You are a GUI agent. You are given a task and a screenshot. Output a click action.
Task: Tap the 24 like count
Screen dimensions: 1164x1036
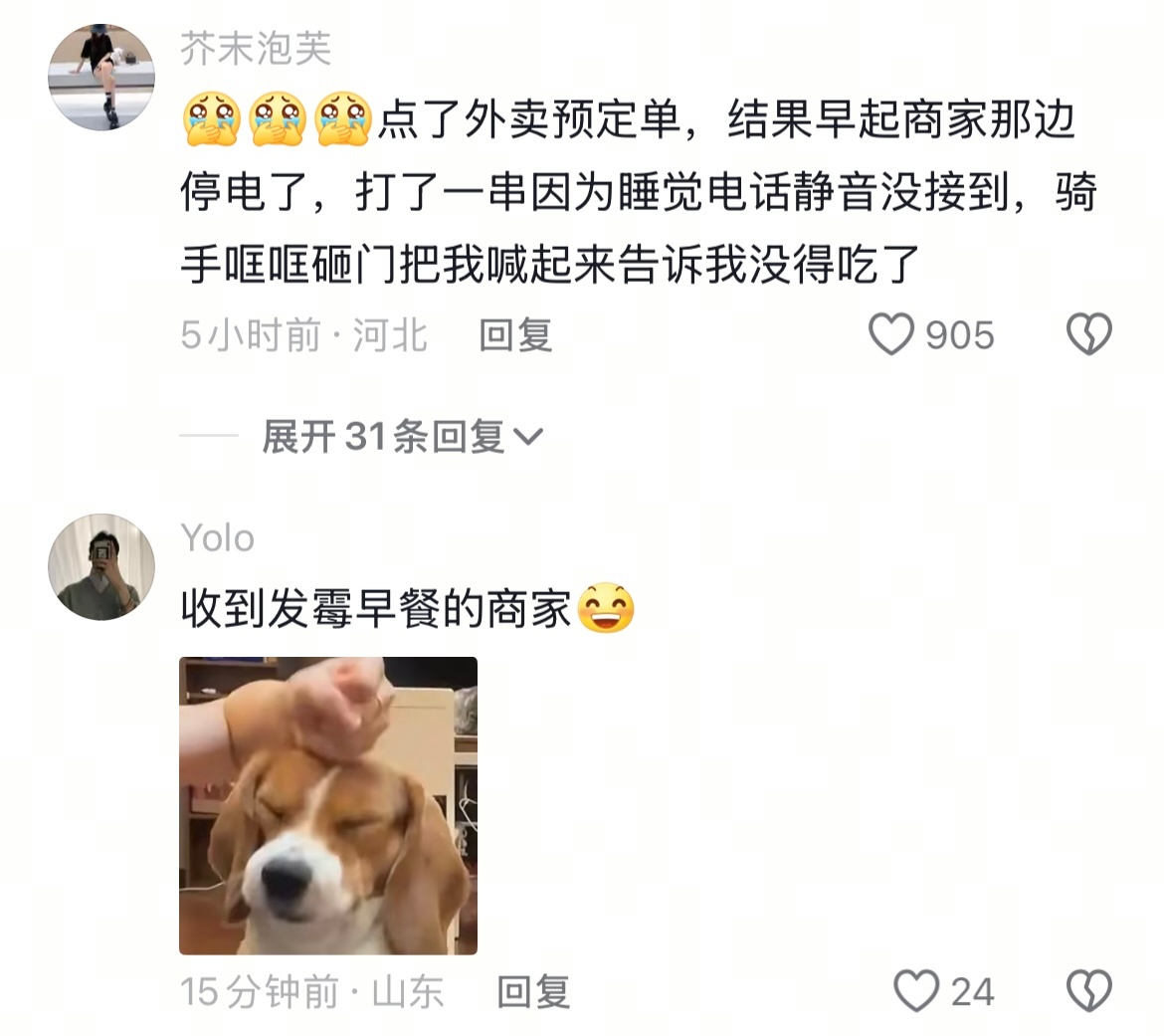972,991
